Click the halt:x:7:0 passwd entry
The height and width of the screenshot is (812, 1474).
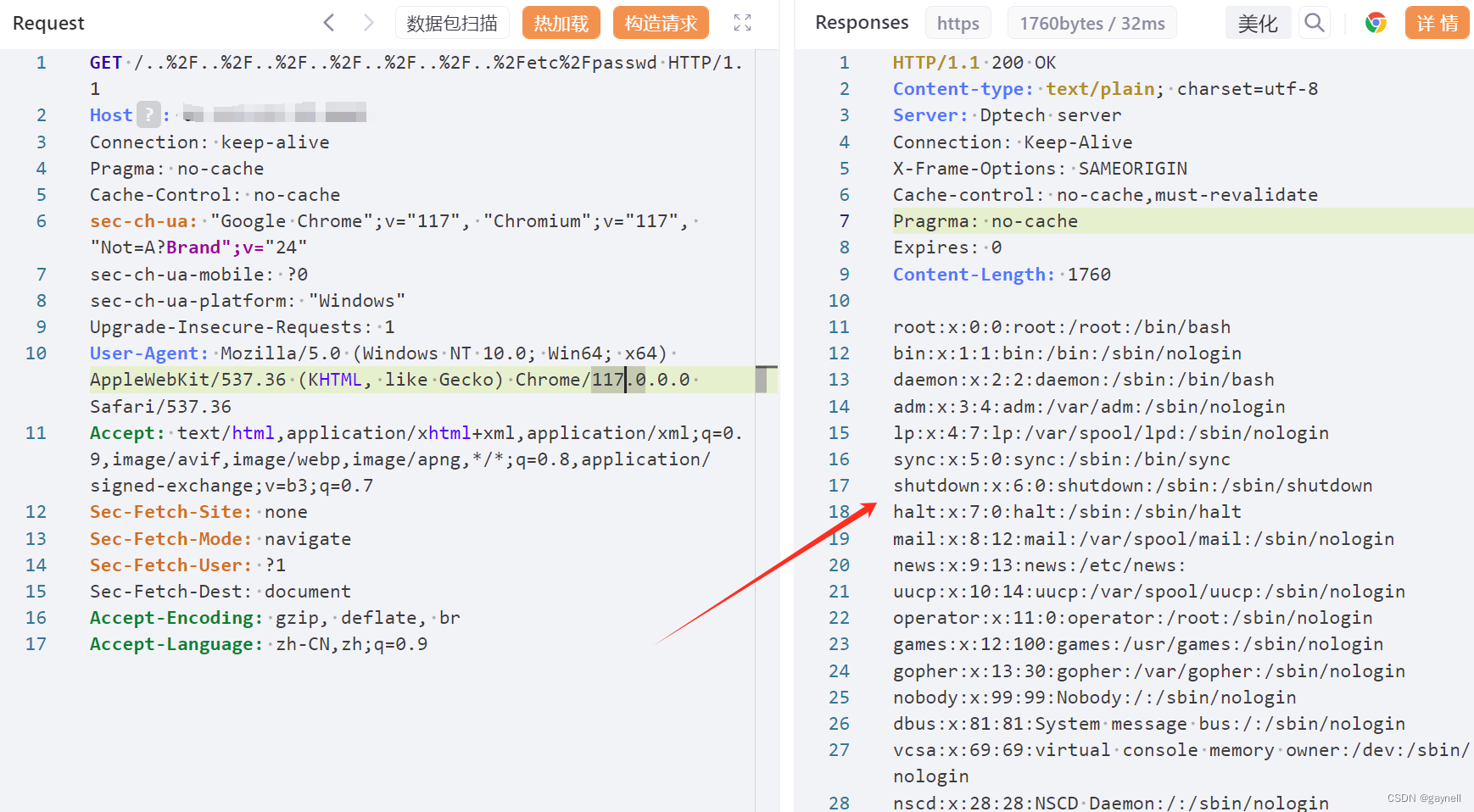point(1067,511)
